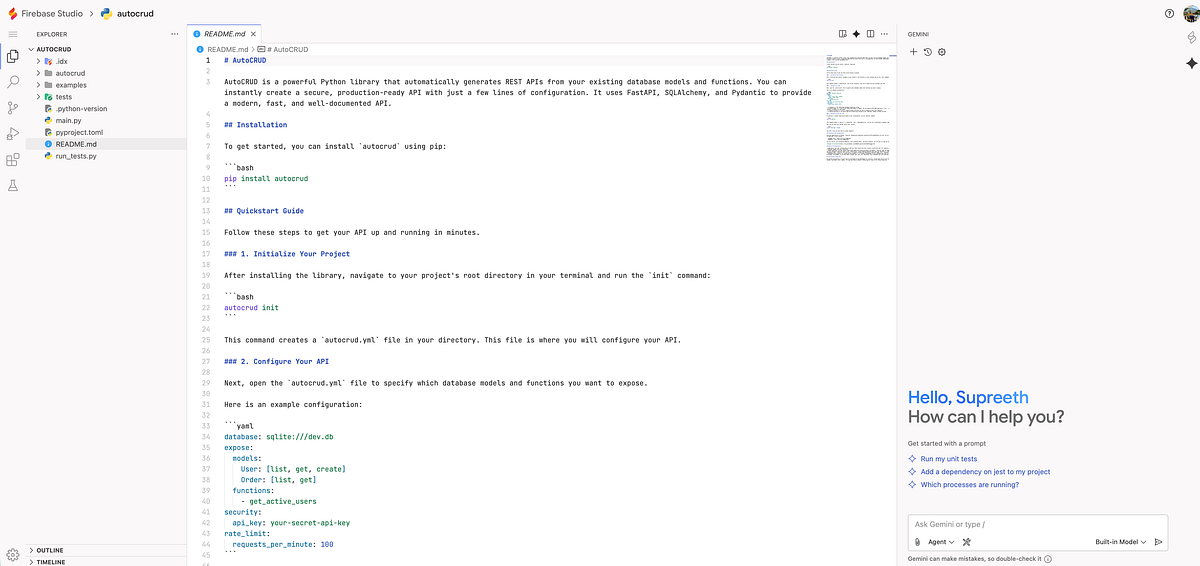Viewport: 1200px width, 566px height.
Task: Open the Extensions view
Action: [x=13, y=160]
